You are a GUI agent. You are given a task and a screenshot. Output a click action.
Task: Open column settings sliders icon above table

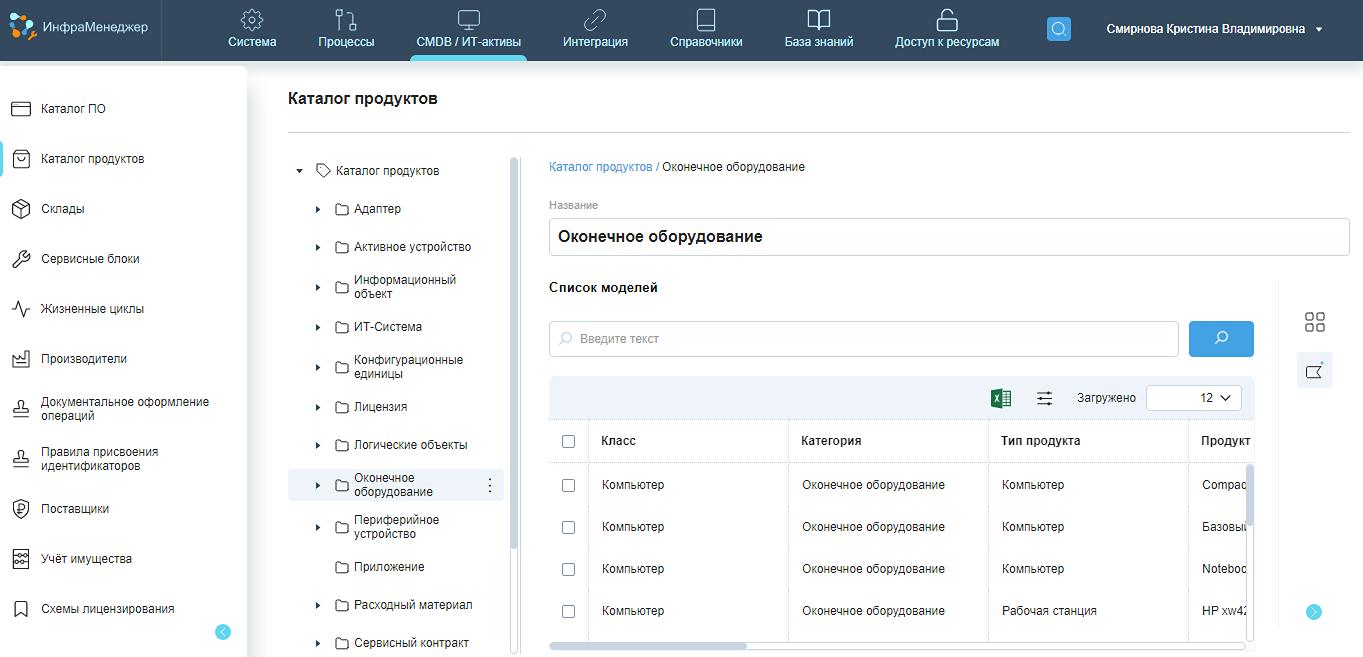click(x=1043, y=397)
